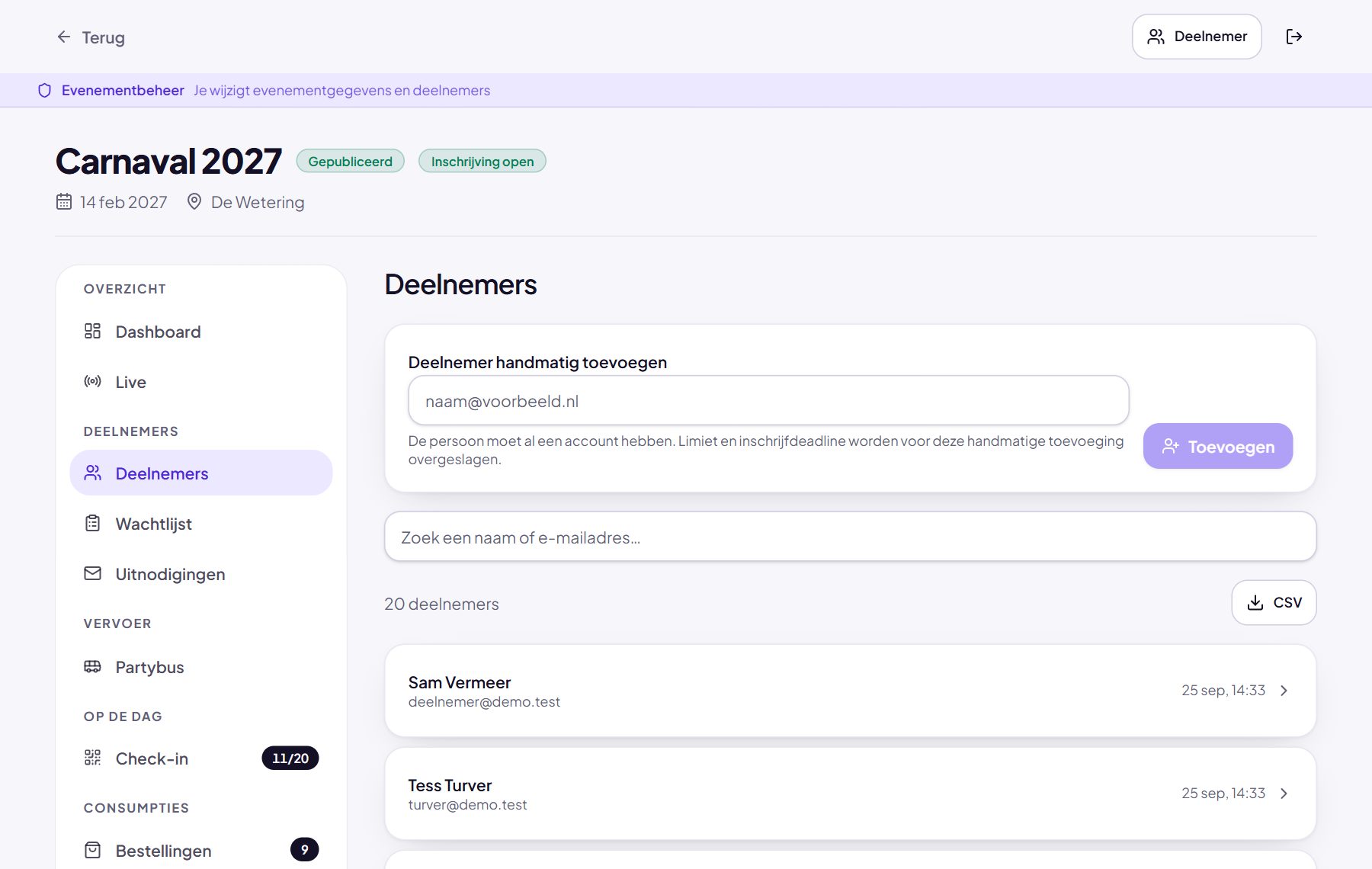
Task: Navigate to Uitnodigingen
Action: point(201,574)
